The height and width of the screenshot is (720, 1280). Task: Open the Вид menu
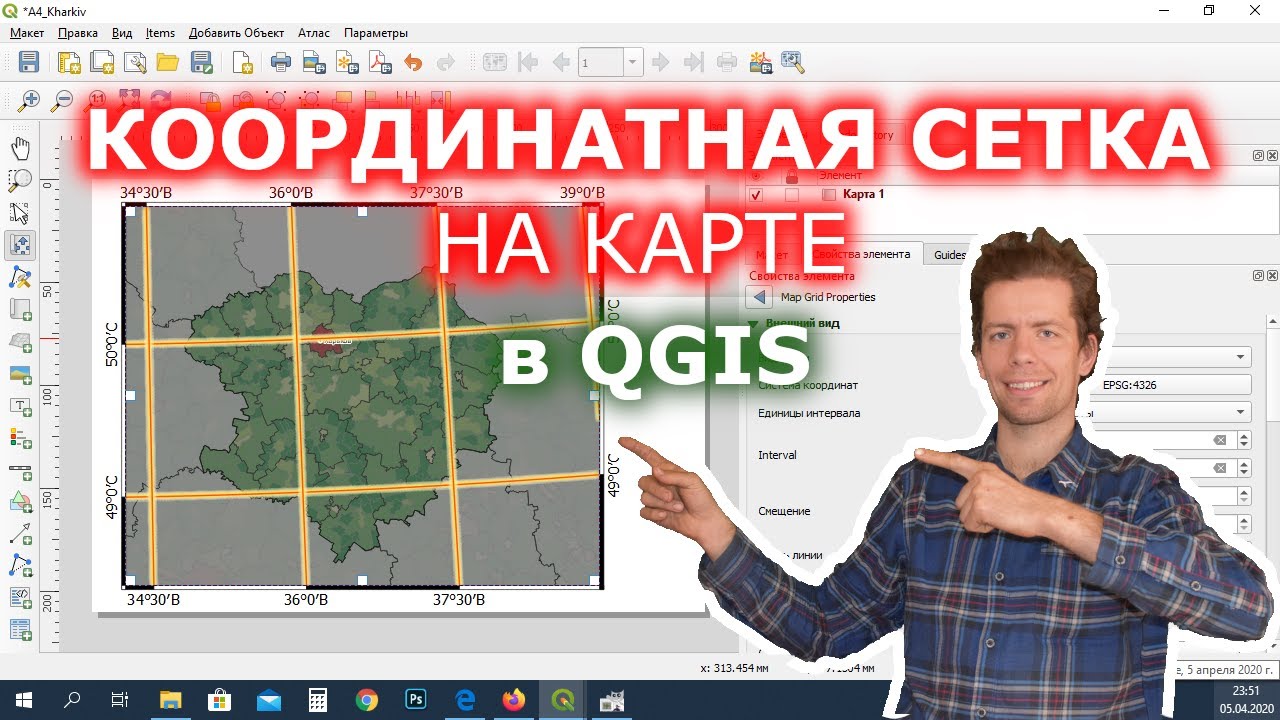122,33
